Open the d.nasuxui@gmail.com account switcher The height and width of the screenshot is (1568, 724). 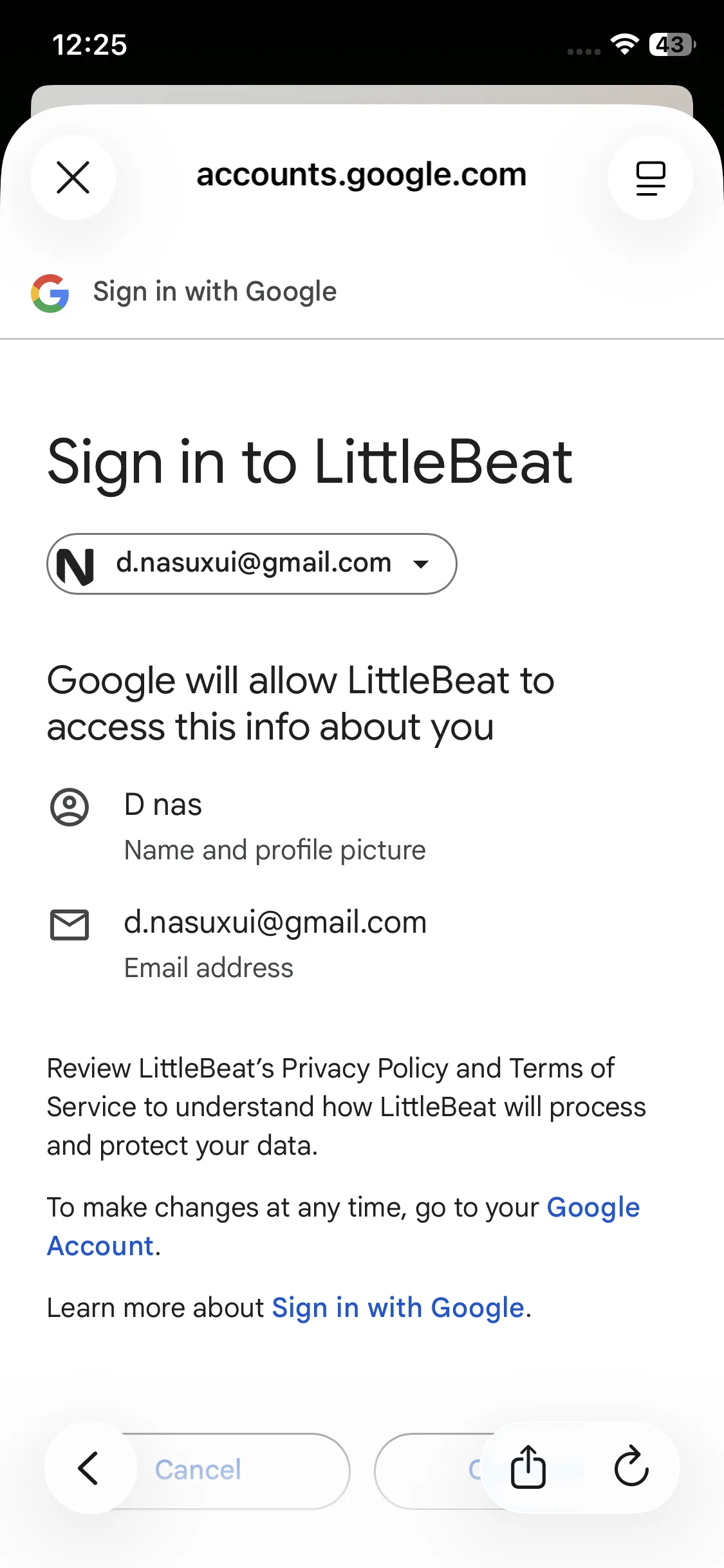(x=254, y=563)
